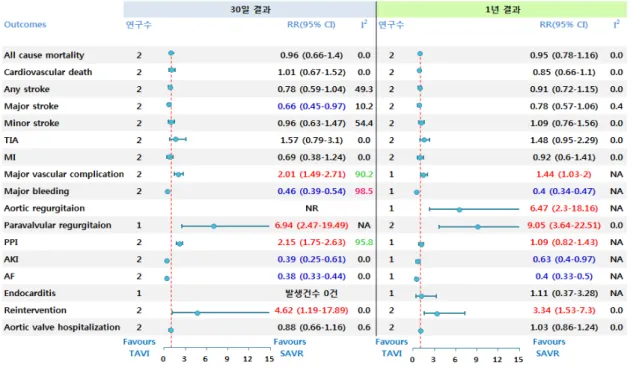Click the '30일 결과' header
Image resolution: width=633 pixels, height=368 pixels.
pyautogui.click(x=250, y=9)
